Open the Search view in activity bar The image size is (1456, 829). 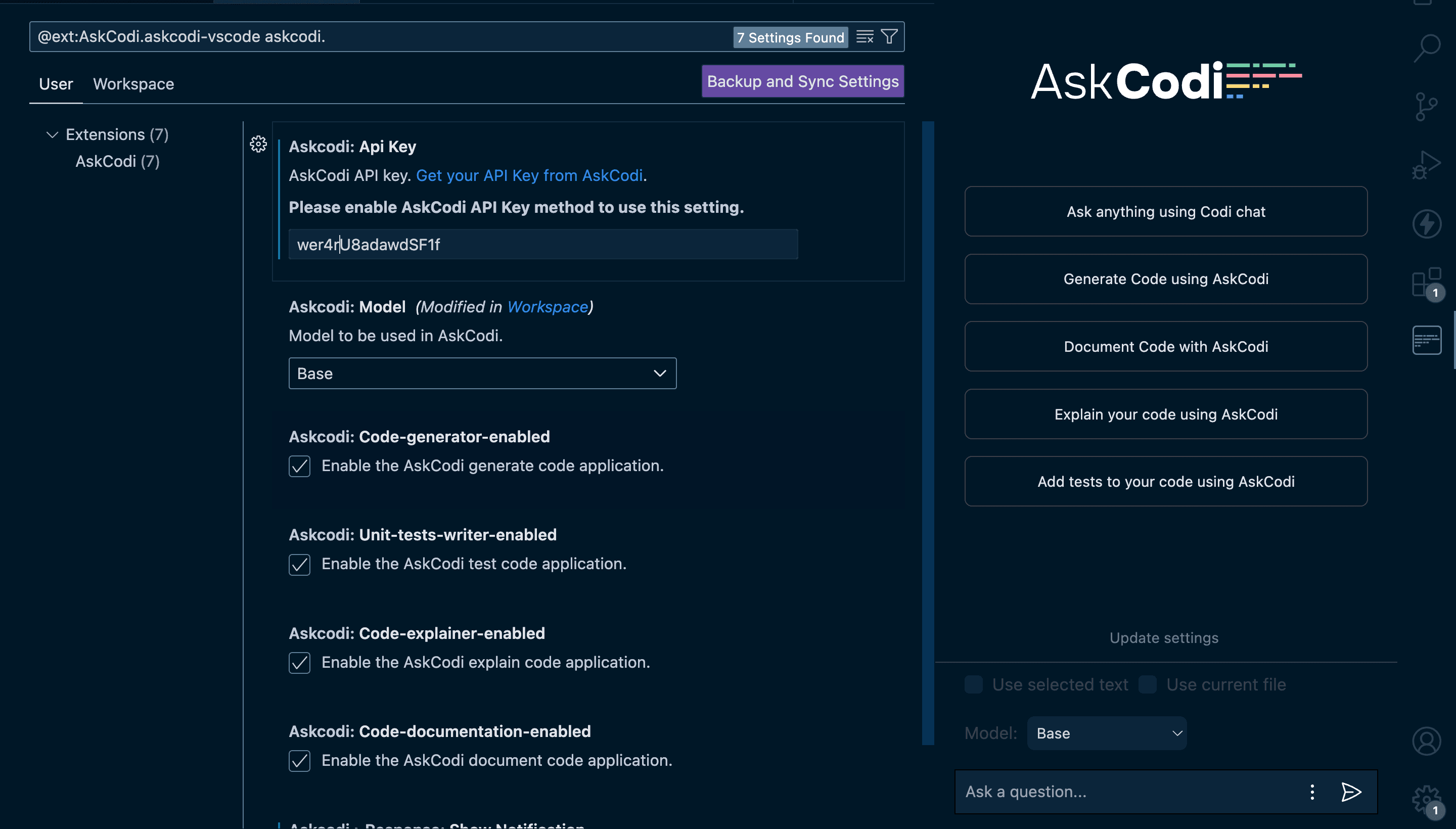tap(1426, 49)
